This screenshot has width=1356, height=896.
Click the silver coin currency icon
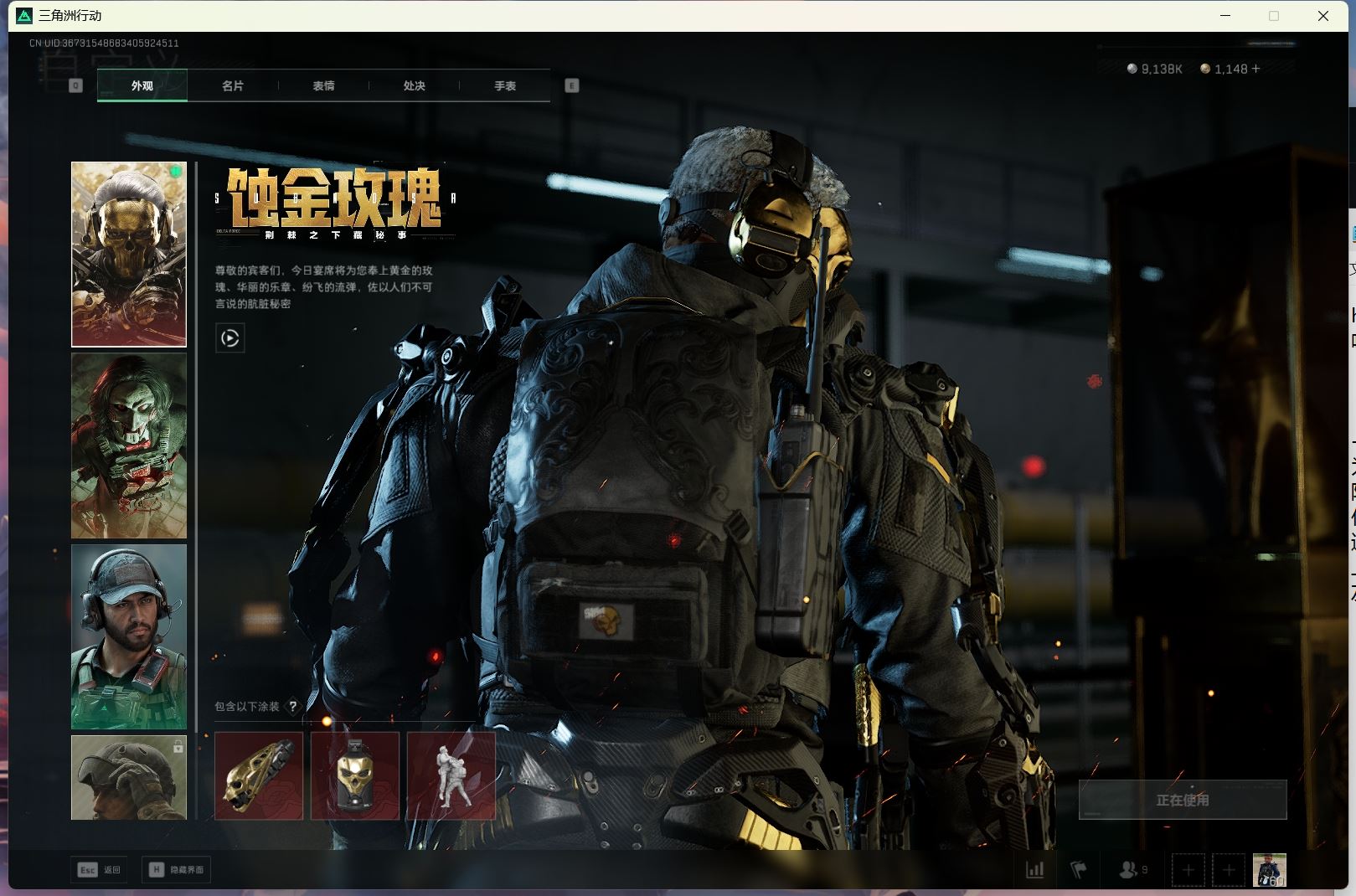point(1132,70)
